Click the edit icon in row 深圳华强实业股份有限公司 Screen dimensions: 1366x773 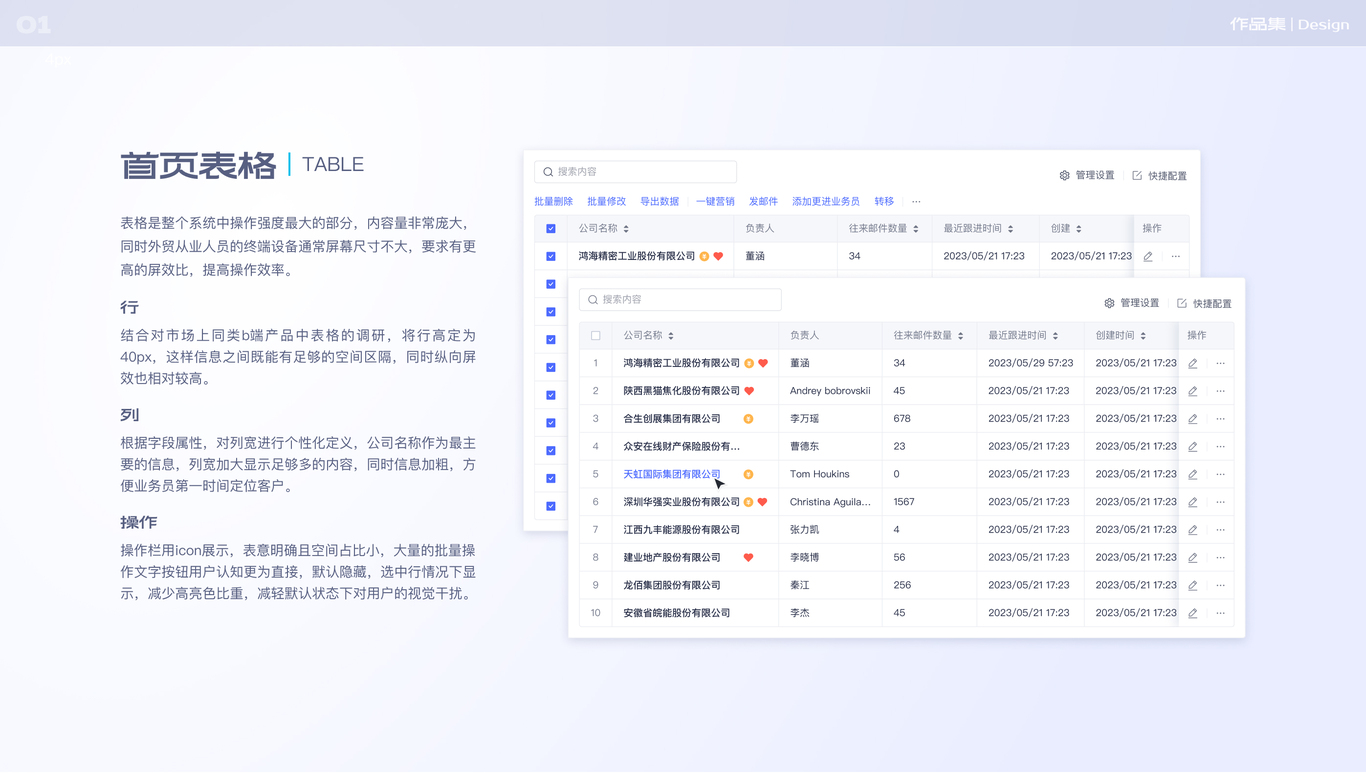pyautogui.click(x=1193, y=502)
